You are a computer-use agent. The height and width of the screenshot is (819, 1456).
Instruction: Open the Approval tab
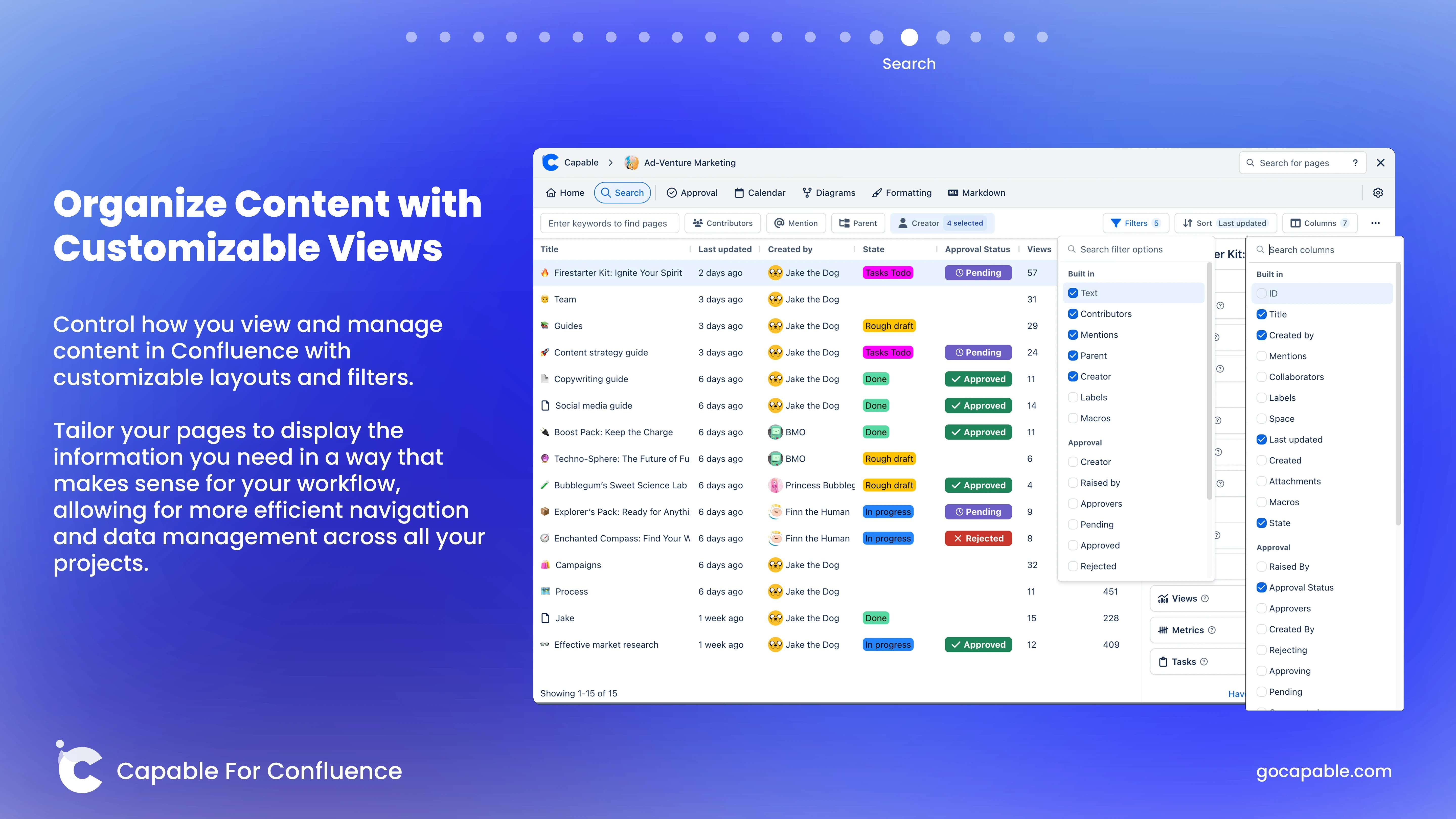(692, 193)
